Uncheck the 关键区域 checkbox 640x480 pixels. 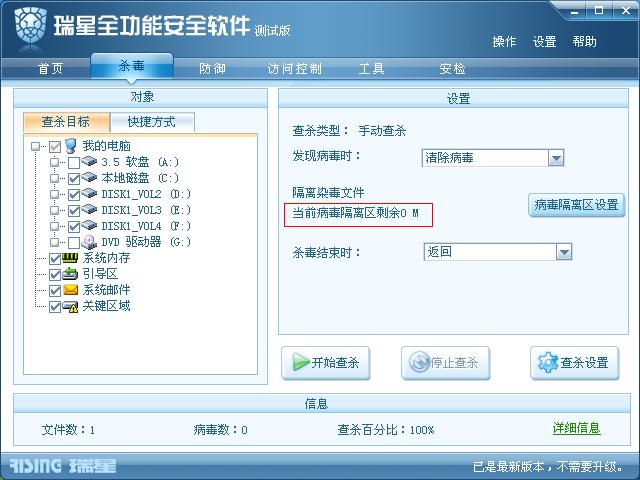point(55,307)
